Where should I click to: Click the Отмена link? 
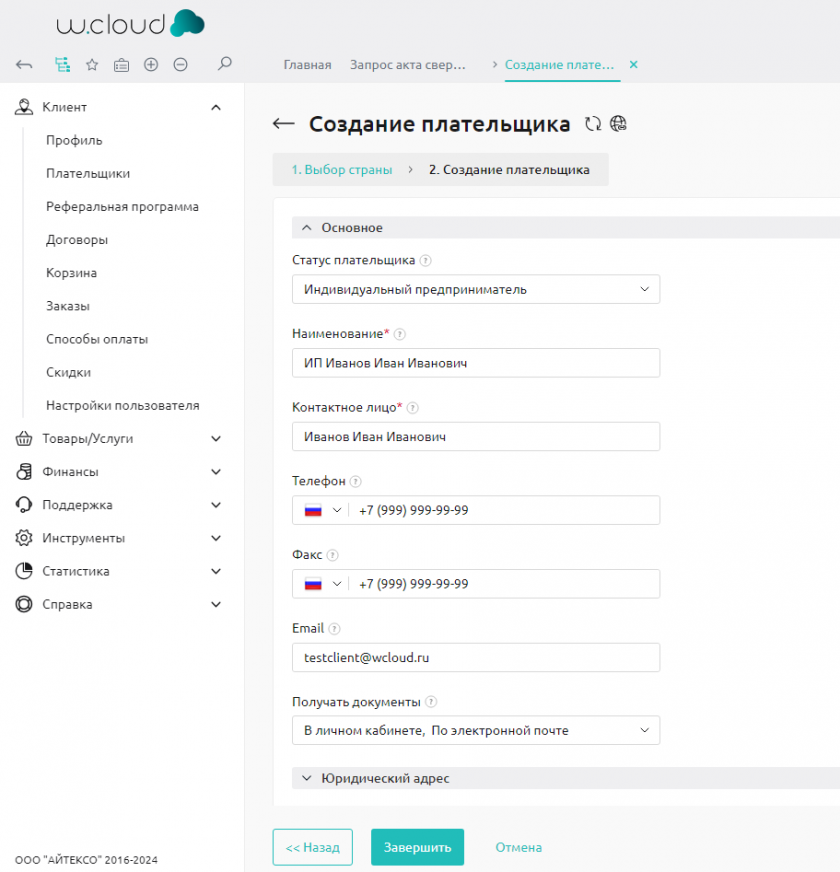tap(518, 847)
